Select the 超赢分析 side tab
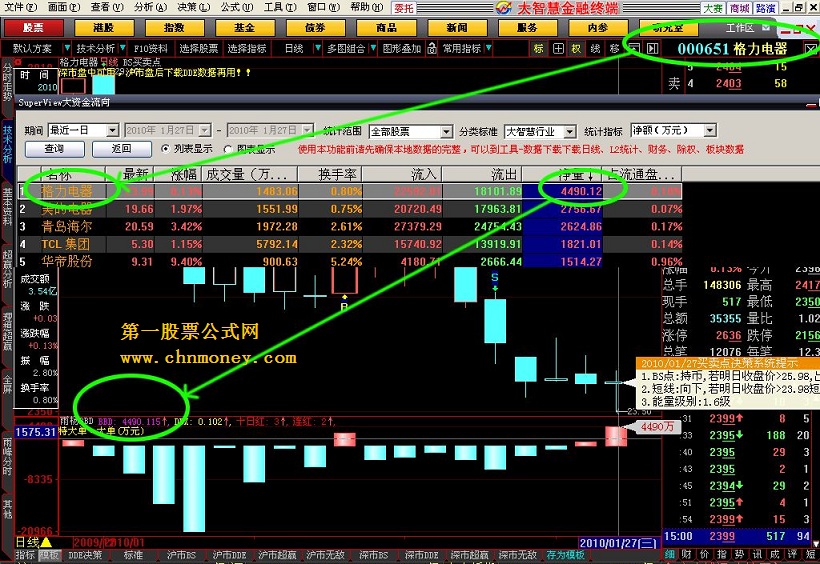 point(7,269)
